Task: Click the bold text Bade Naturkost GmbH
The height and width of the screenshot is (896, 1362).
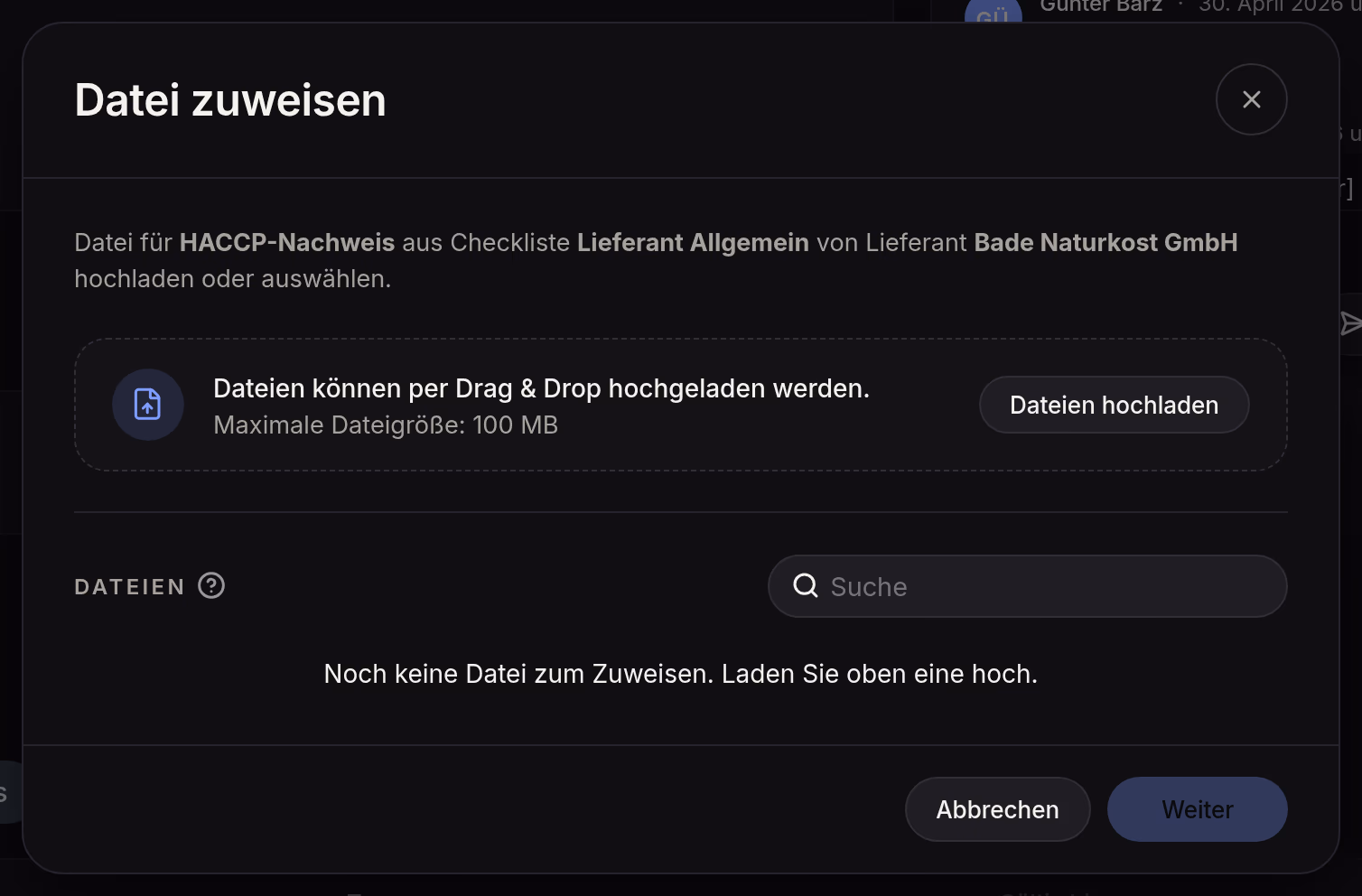Action: coord(1105,242)
